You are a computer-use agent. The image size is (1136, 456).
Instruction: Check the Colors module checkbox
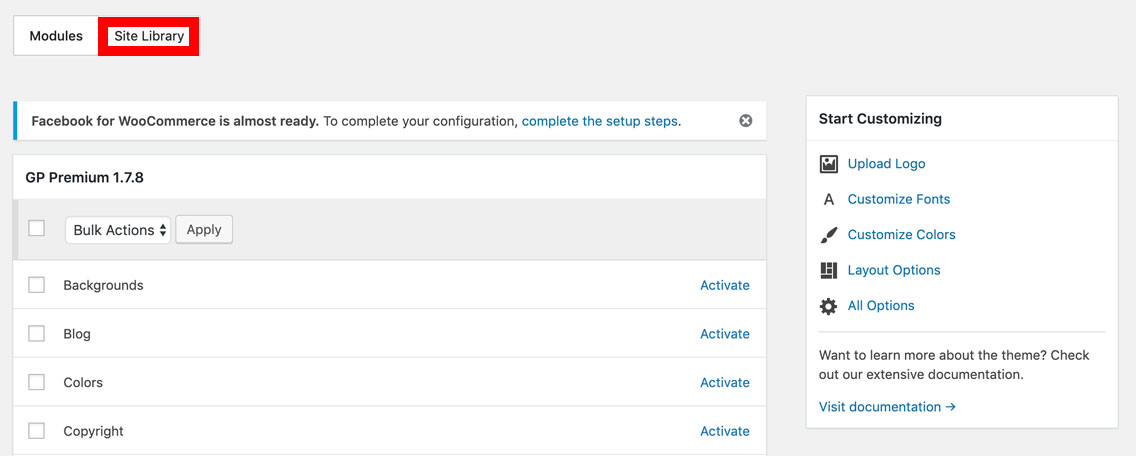point(36,382)
